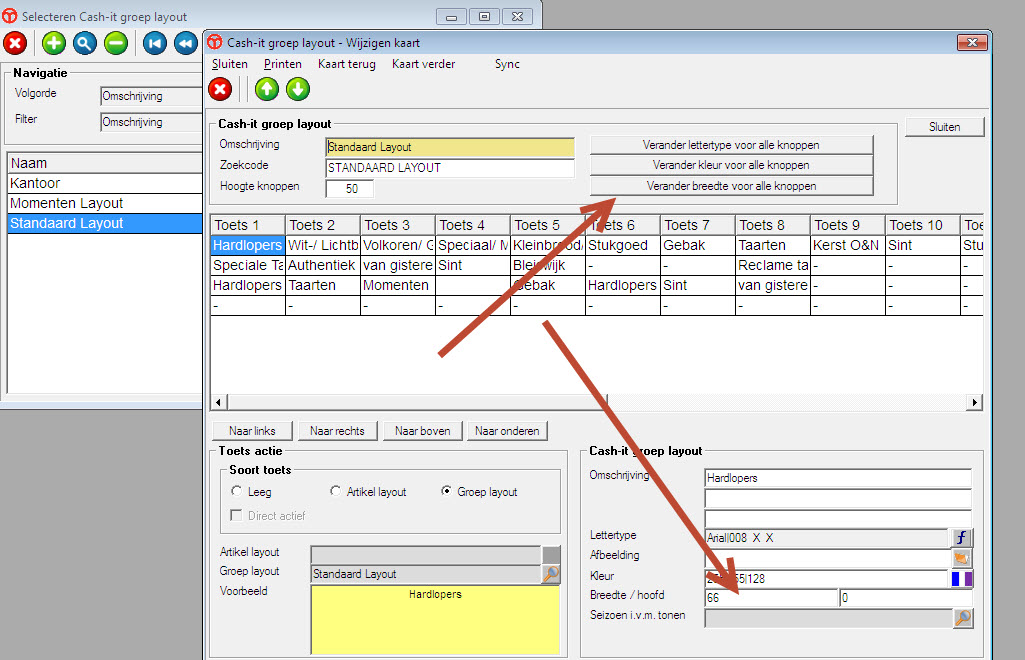Image resolution: width=1025 pixels, height=660 pixels.
Task: Click Verander breedte voor alle knoppen
Action: pos(731,186)
